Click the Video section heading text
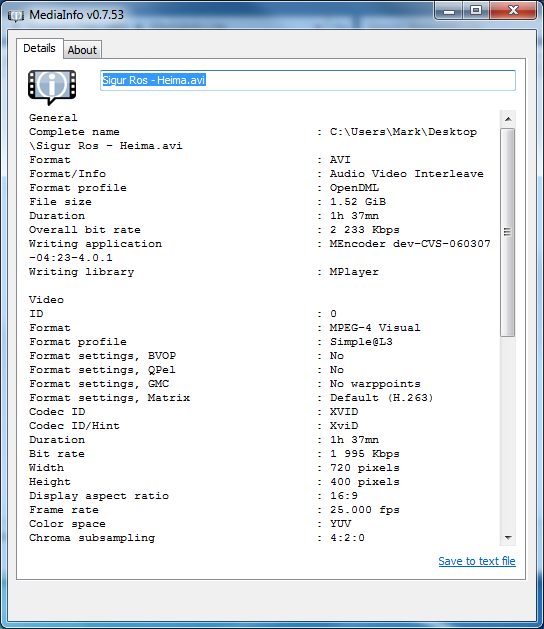 46,300
